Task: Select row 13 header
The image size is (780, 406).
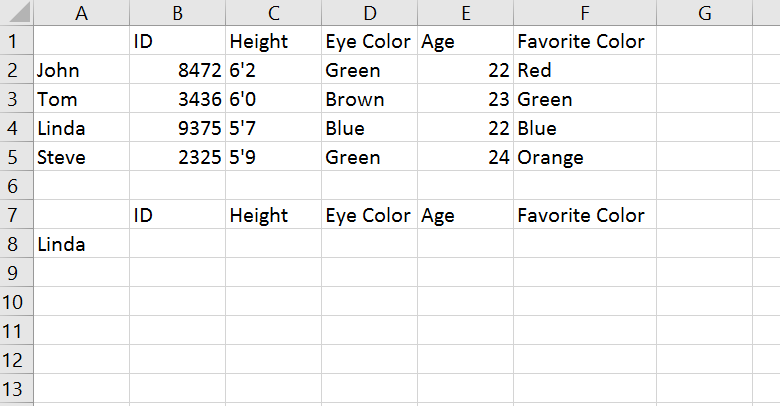Action: pos(16,389)
